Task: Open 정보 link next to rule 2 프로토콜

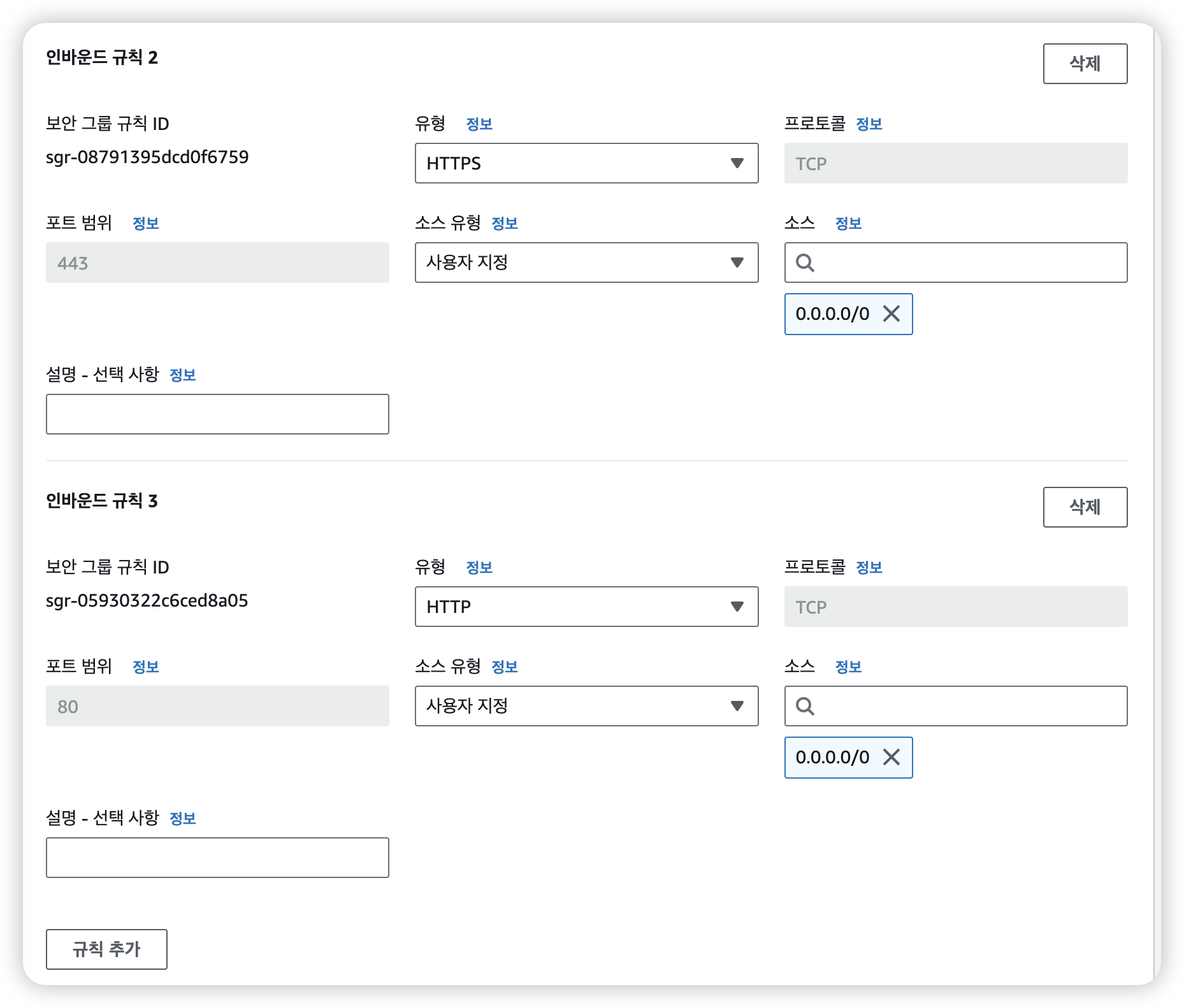Action: pos(869,124)
